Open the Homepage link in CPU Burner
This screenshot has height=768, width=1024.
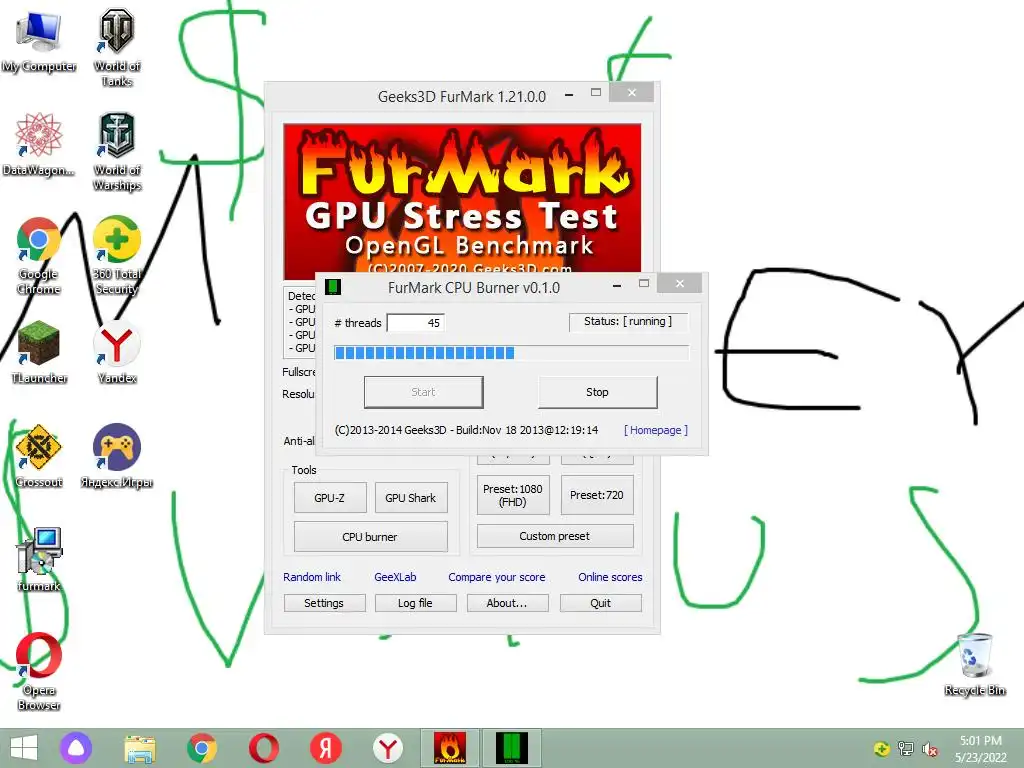[656, 430]
